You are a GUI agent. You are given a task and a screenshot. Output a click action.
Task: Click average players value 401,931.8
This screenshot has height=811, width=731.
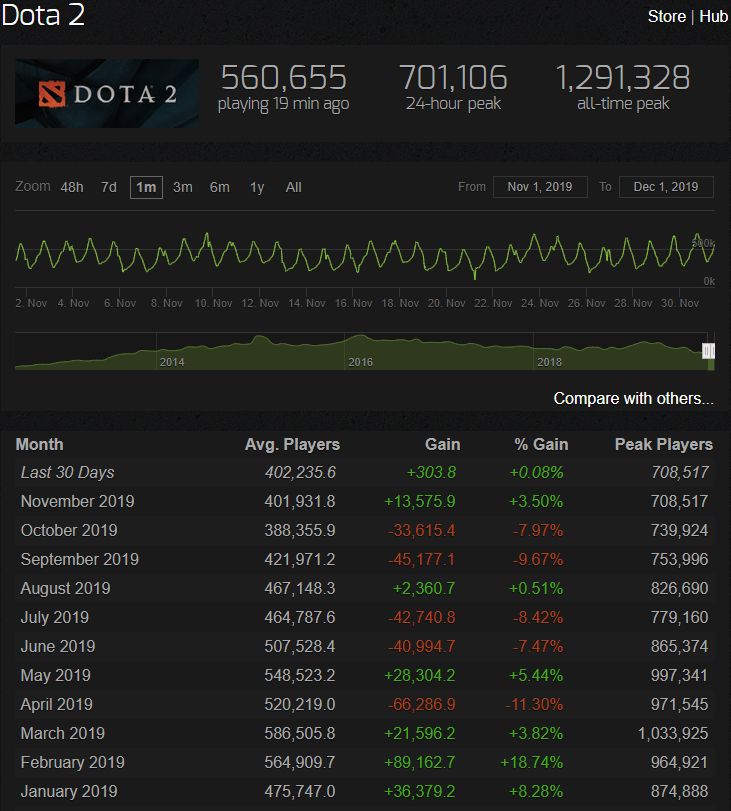coord(300,501)
